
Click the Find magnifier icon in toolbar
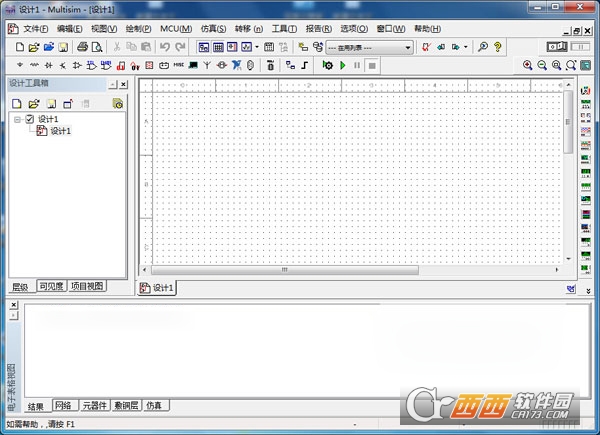coord(483,47)
